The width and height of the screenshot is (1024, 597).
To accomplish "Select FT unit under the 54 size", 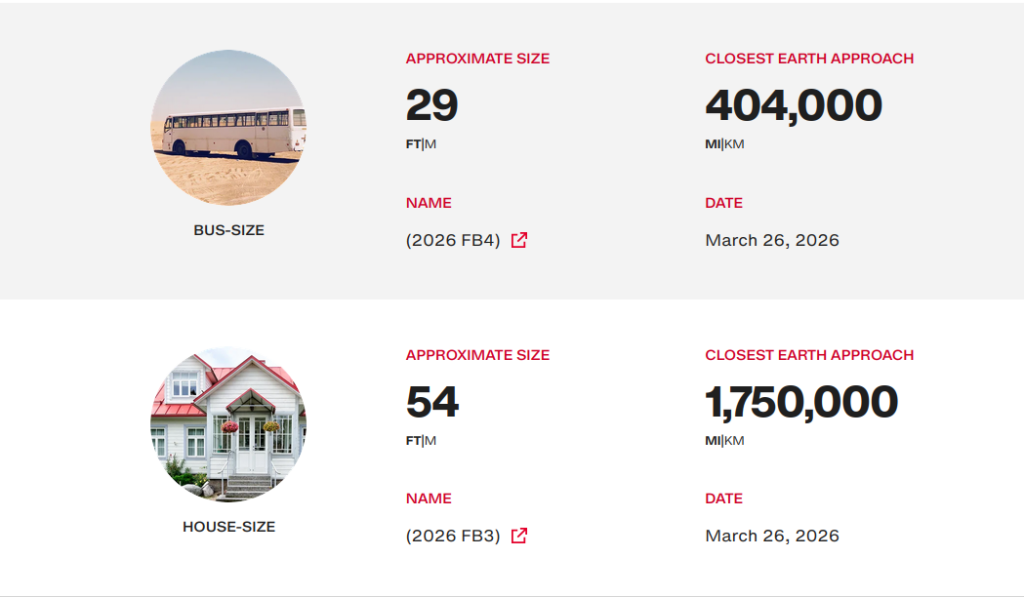I will (413, 441).
